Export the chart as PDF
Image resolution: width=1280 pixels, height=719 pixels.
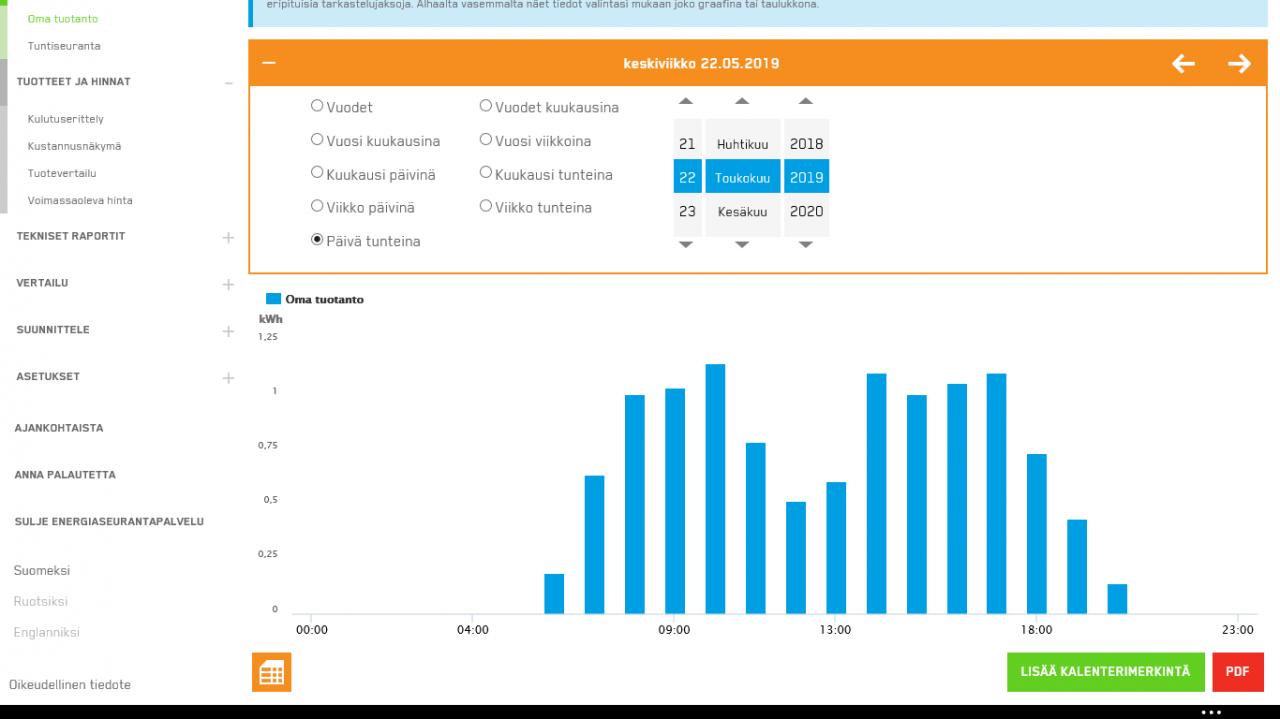point(1238,672)
